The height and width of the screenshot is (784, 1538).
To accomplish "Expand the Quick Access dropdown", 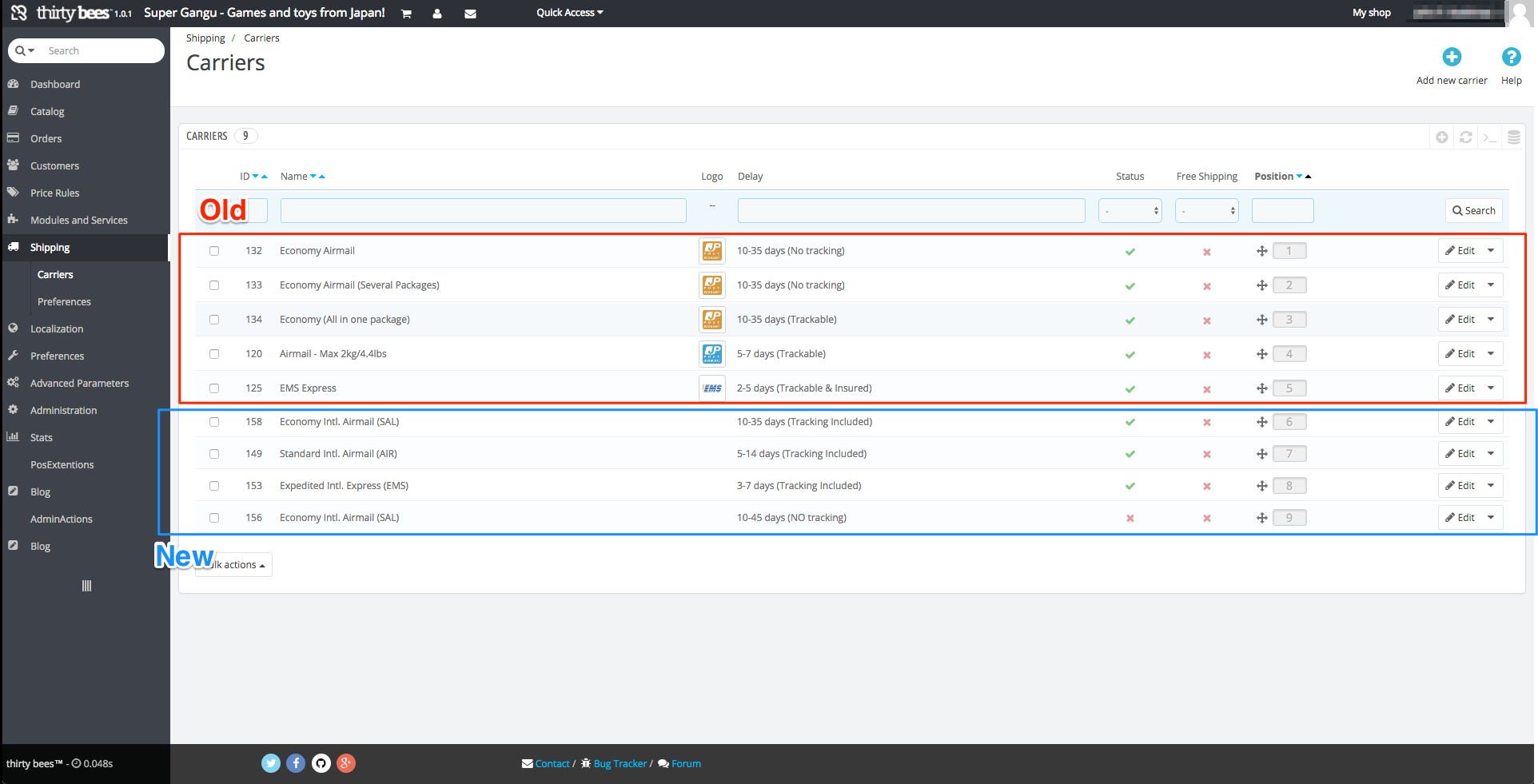I will [569, 13].
